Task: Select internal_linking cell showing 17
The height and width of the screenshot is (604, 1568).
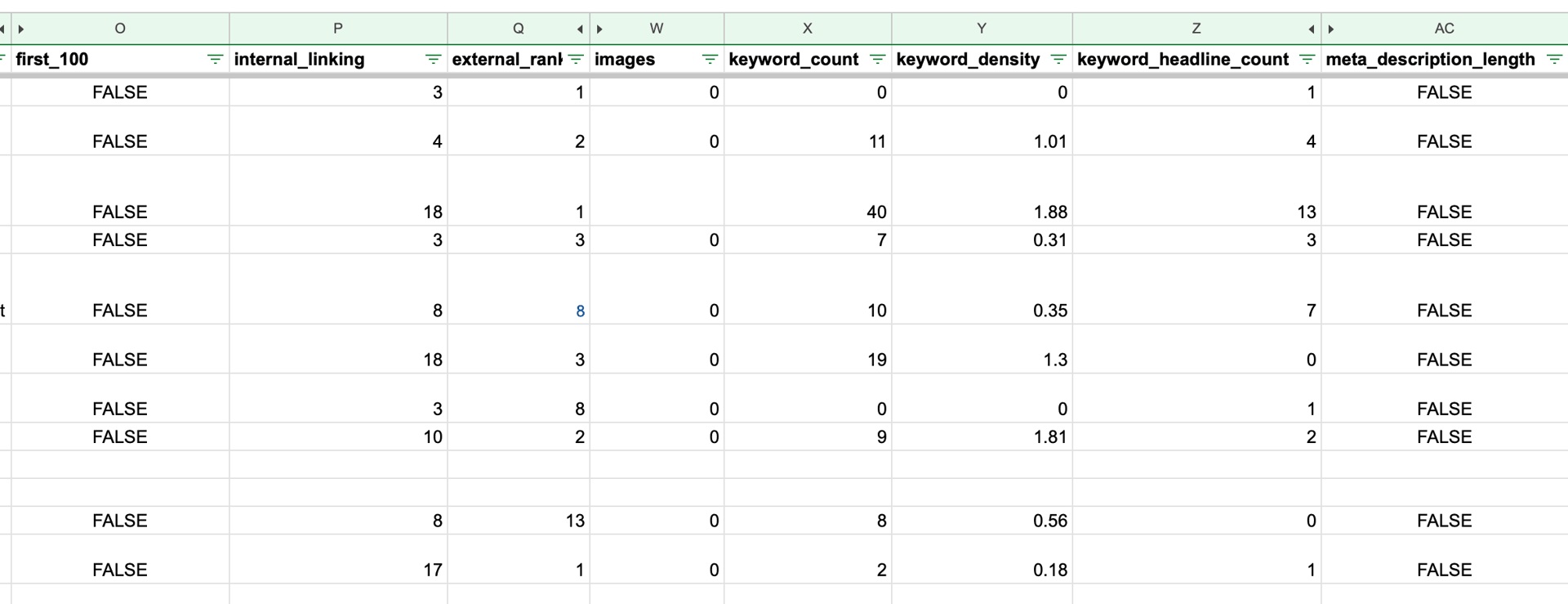Action: (x=338, y=559)
